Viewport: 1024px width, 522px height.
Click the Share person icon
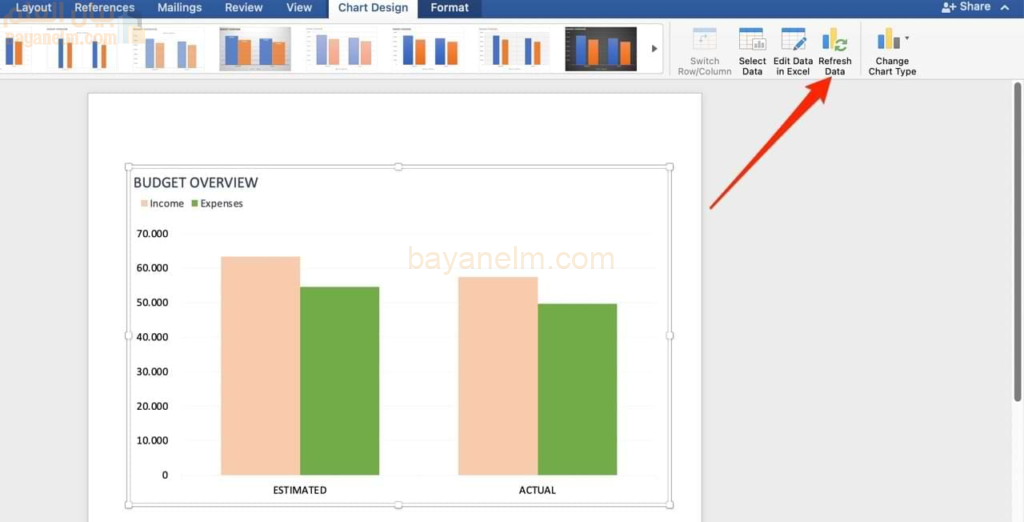click(949, 7)
